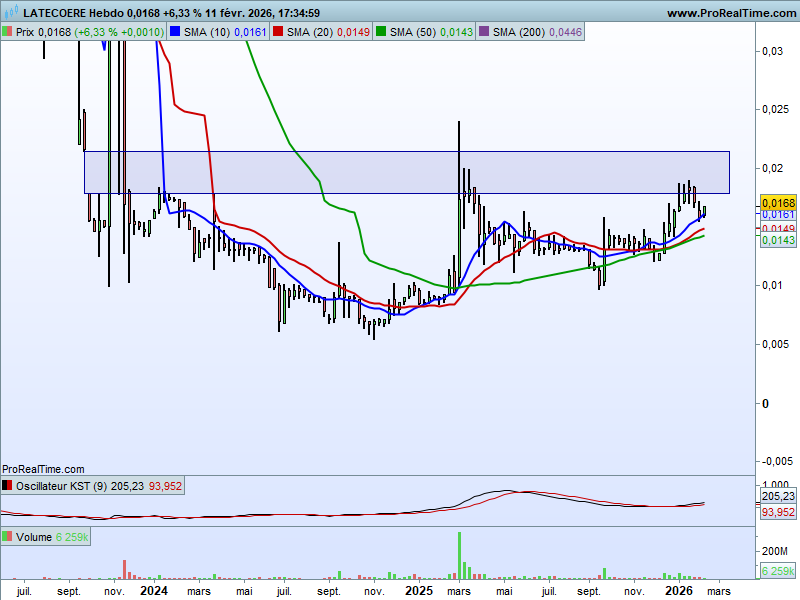Click the blue 0,0161 price axis tag

pyautogui.click(x=778, y=215)
